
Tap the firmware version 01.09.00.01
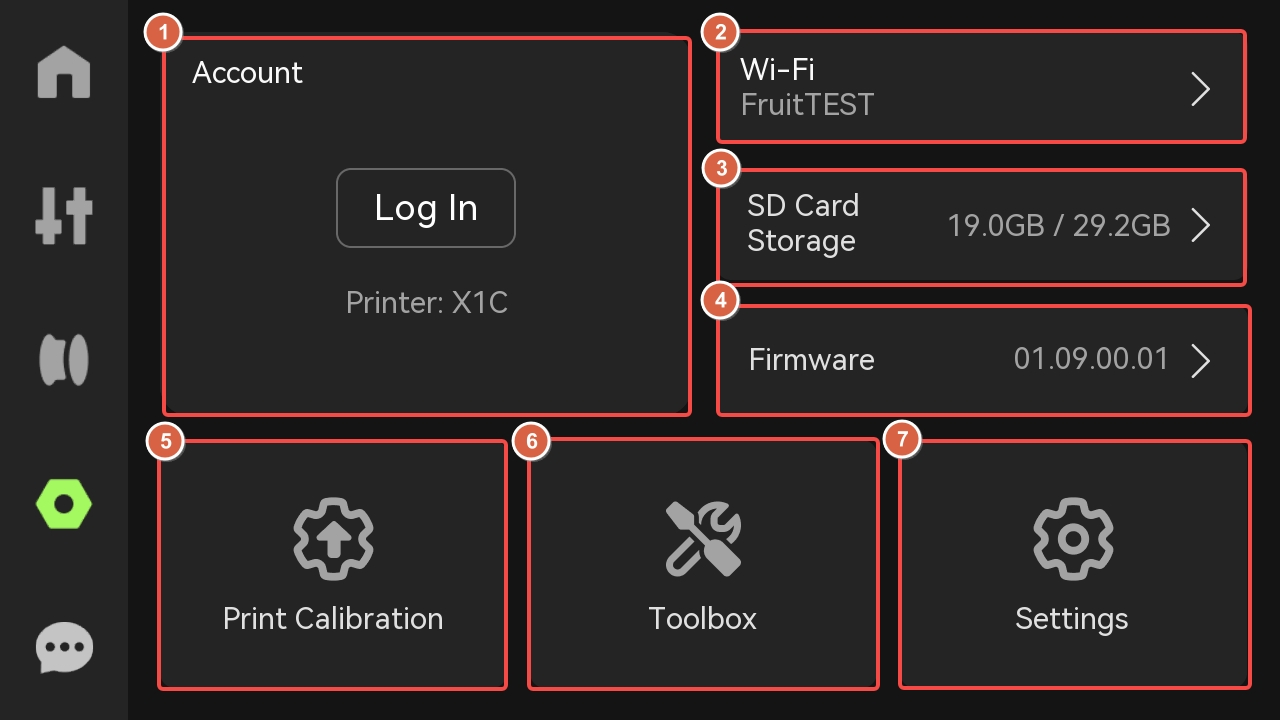[x=1091, y=360]
